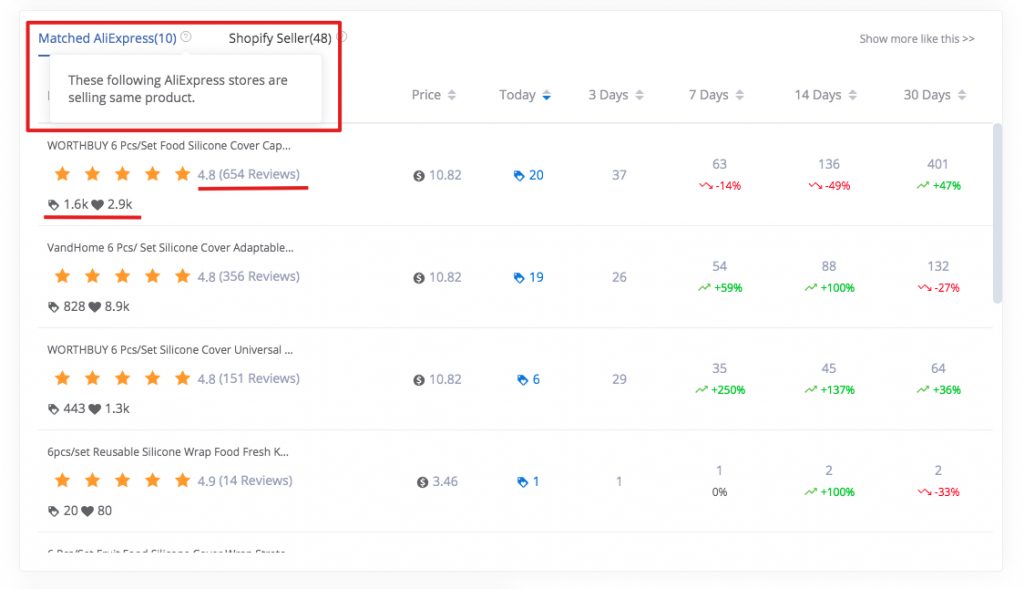Click blue tag icon beside today's 19
The width and height of the screenshot is (1024, 589).
pyautogui.click(x=519, y=278)
